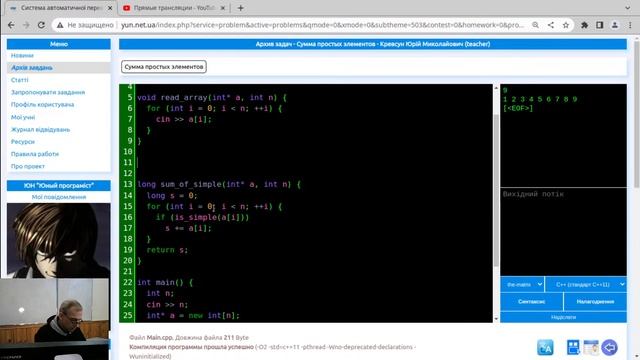Screen dimensions: 640x360
Task: Open Архів завдань in the menu
Action: pos(32,68)
